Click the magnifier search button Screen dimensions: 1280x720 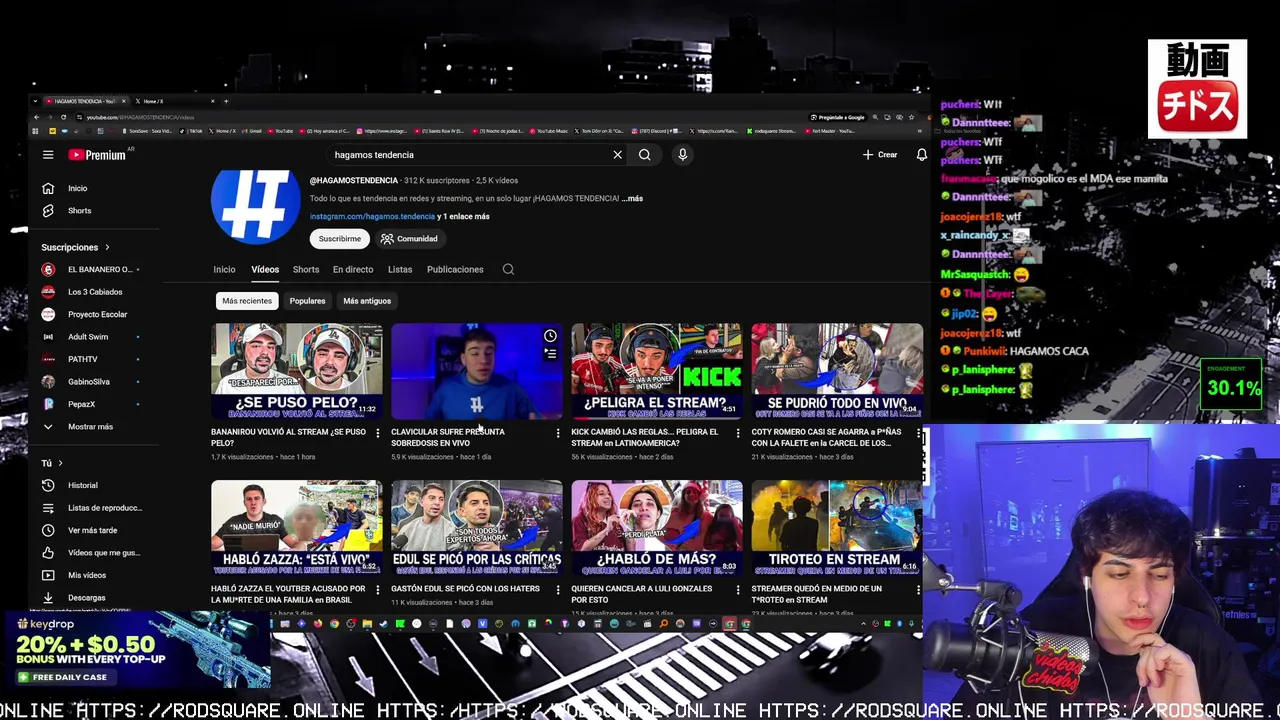click(645, 155)
